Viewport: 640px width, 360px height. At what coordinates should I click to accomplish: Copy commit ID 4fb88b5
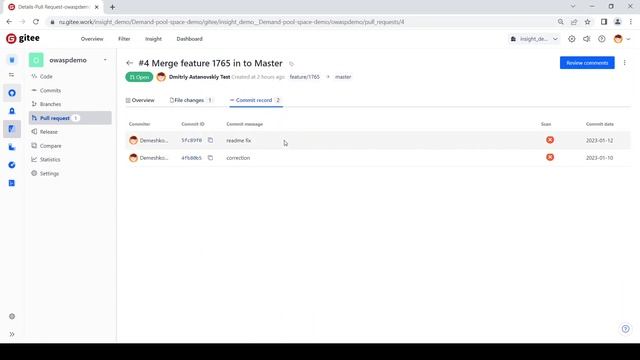210,158
